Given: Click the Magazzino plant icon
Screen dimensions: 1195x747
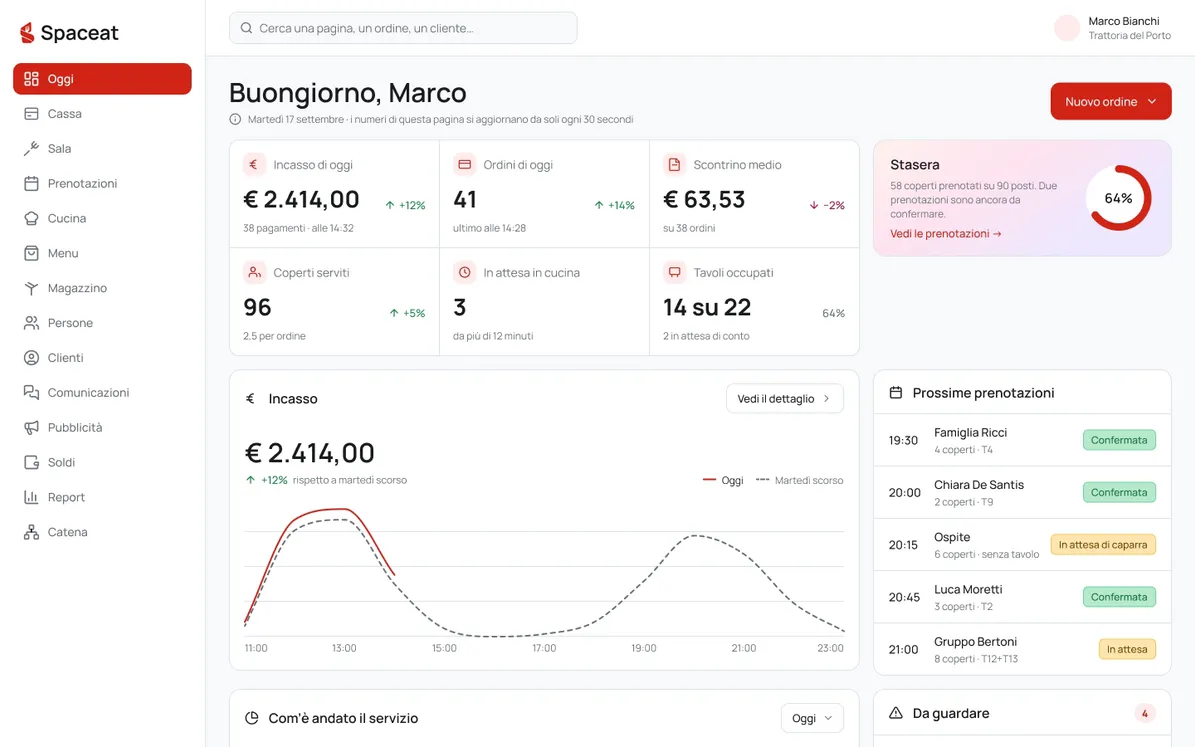Looking at the screenshot, I should coord(31,288).
